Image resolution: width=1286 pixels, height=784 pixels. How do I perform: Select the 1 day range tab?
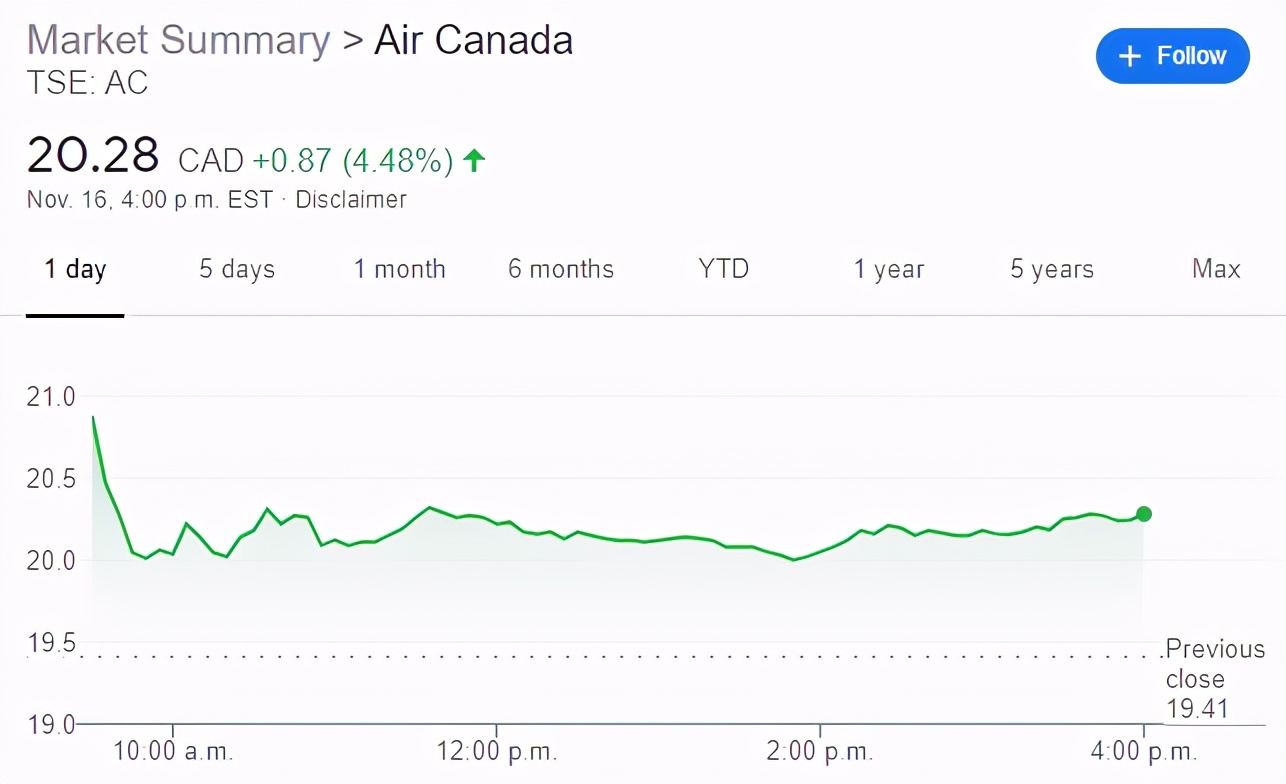[x=75, y=270]
